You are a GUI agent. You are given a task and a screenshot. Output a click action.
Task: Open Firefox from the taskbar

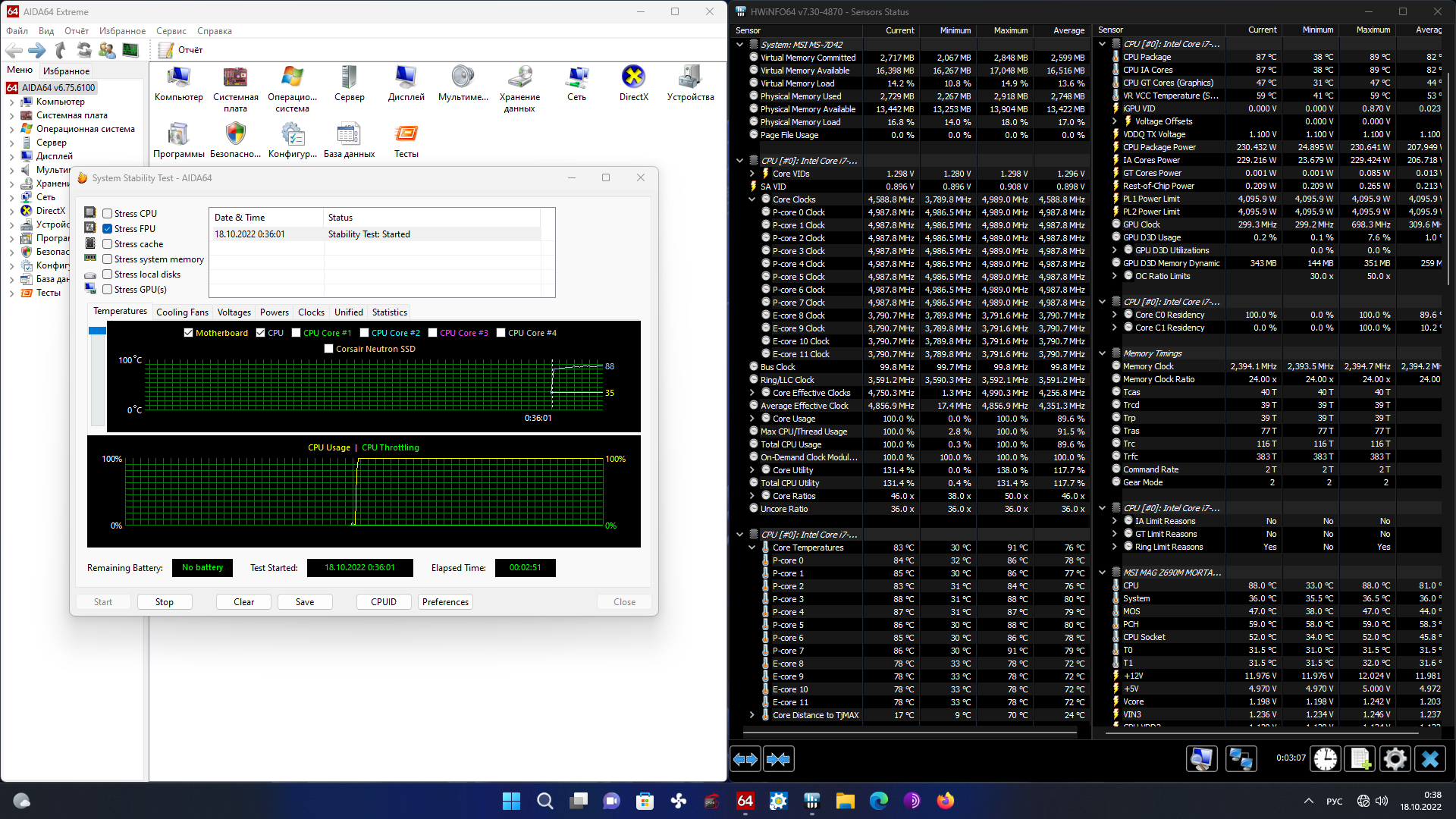pyautogui.click(x=945, y=801)
